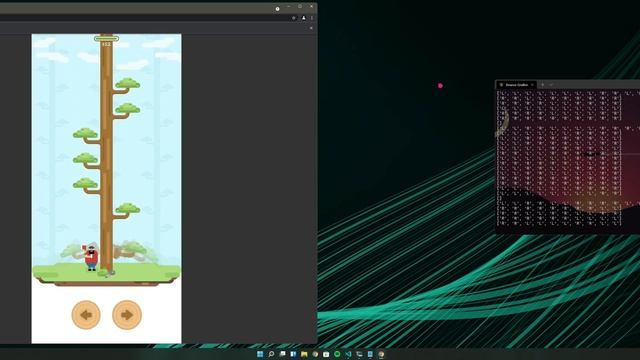Open the Windows Start menu
640x360 pixels.
pos(260,354)
